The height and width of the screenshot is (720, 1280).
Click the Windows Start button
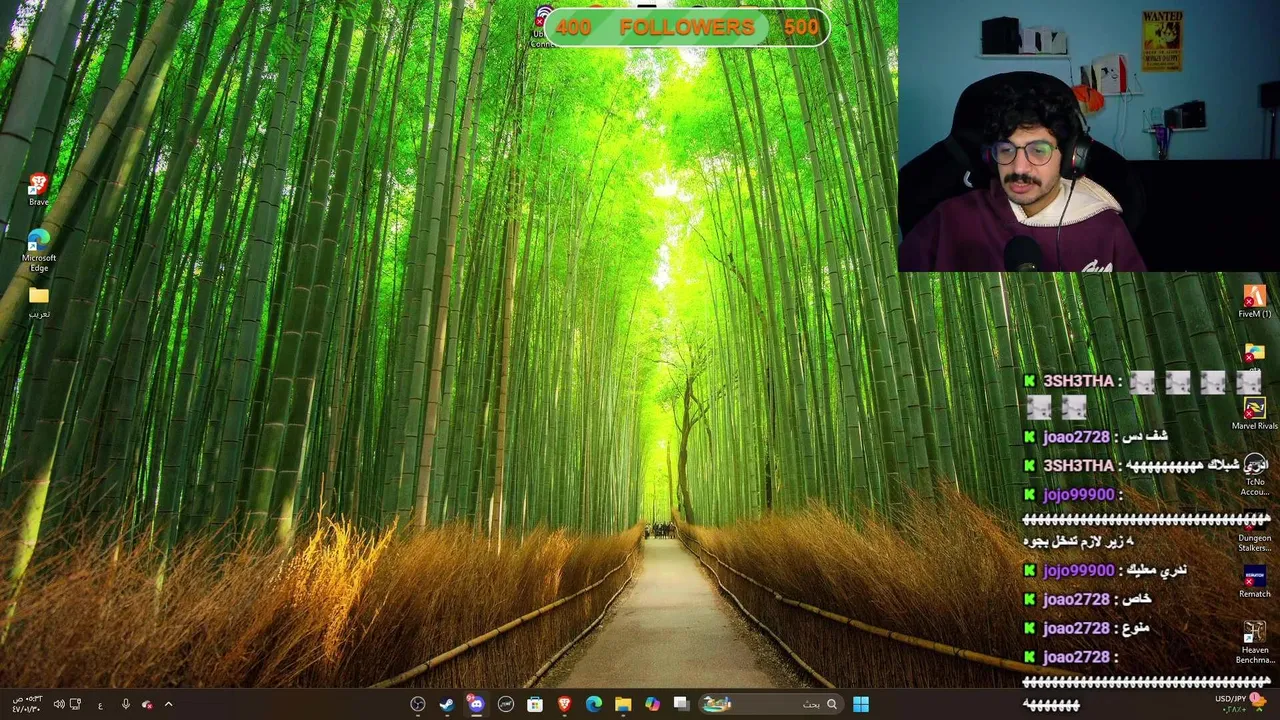(861, 704)
